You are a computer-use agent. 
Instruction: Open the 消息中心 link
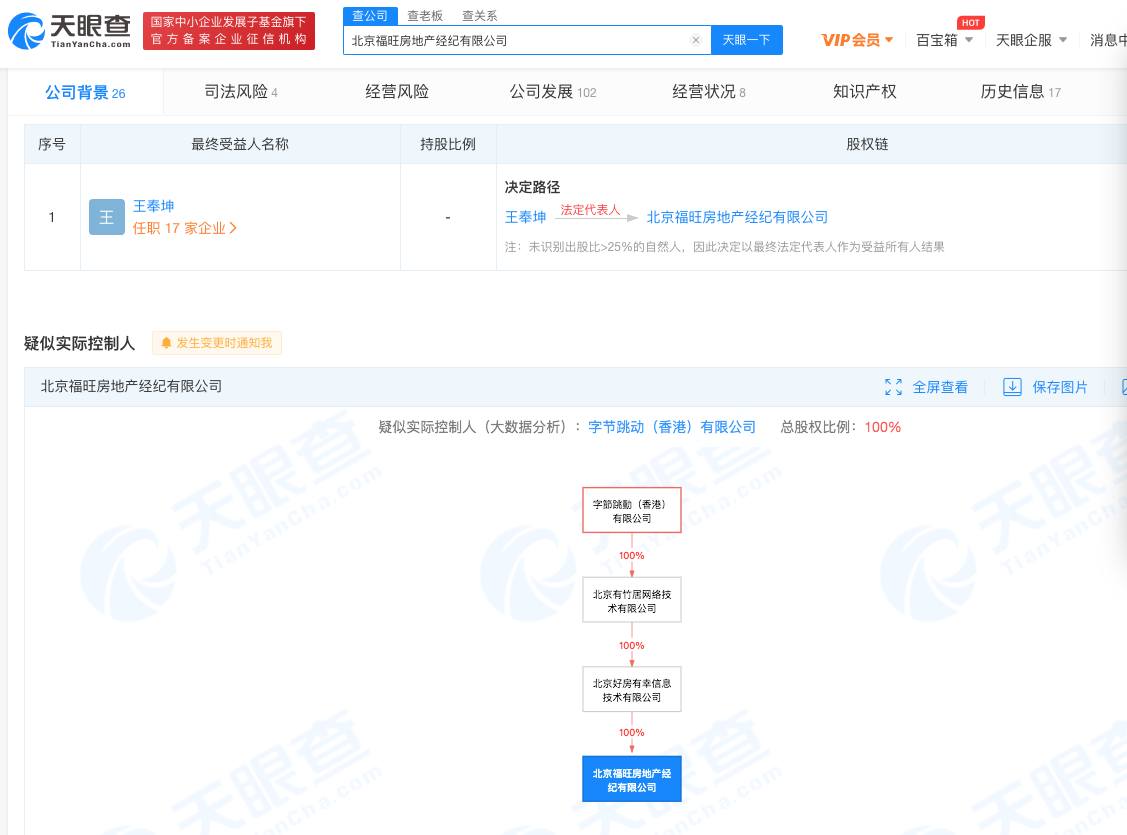(1108, 40)
